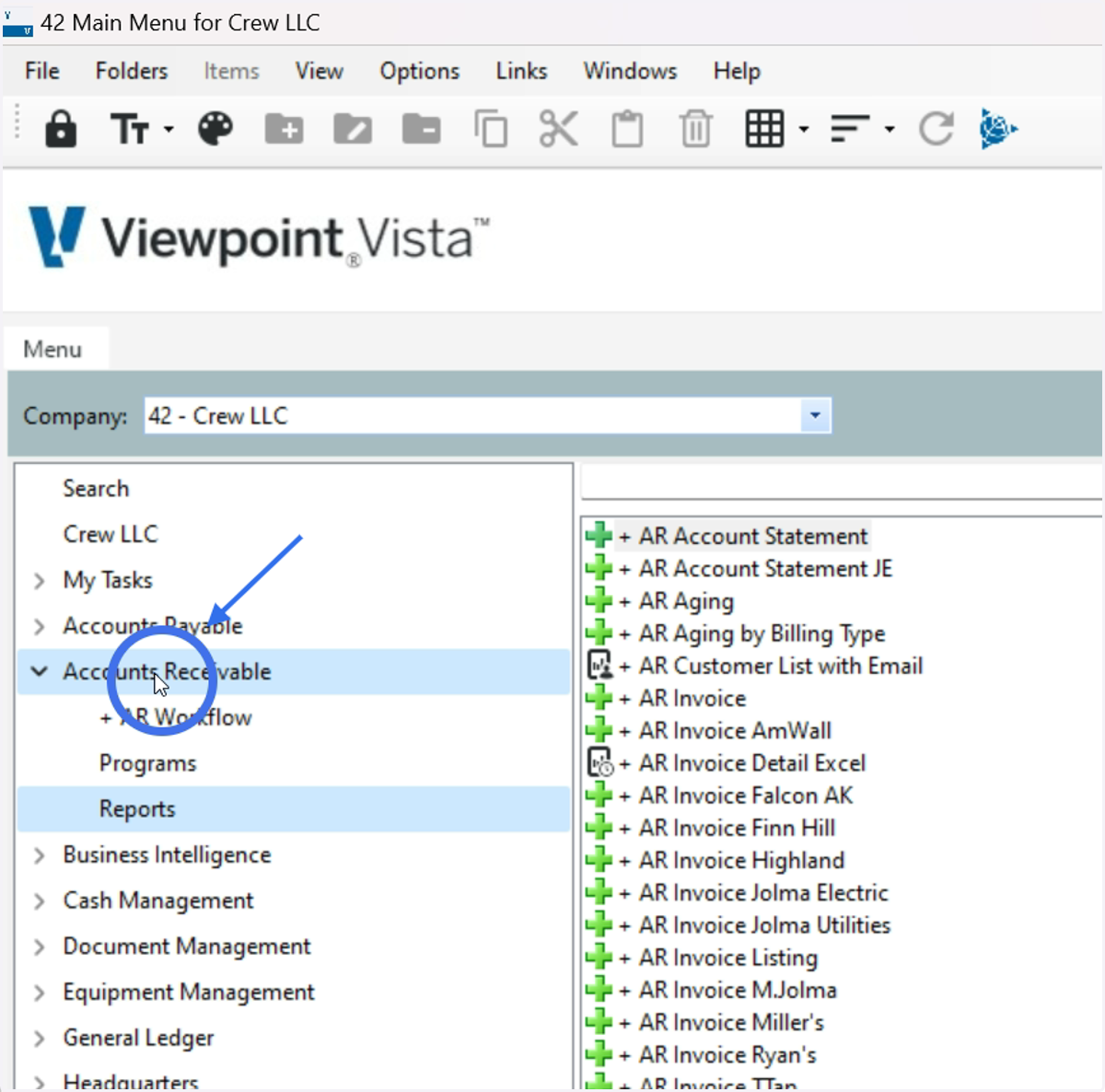Click the empty search field above the report list
The height and width of the screenshot is (1092, 1105).
click(841, 482)
